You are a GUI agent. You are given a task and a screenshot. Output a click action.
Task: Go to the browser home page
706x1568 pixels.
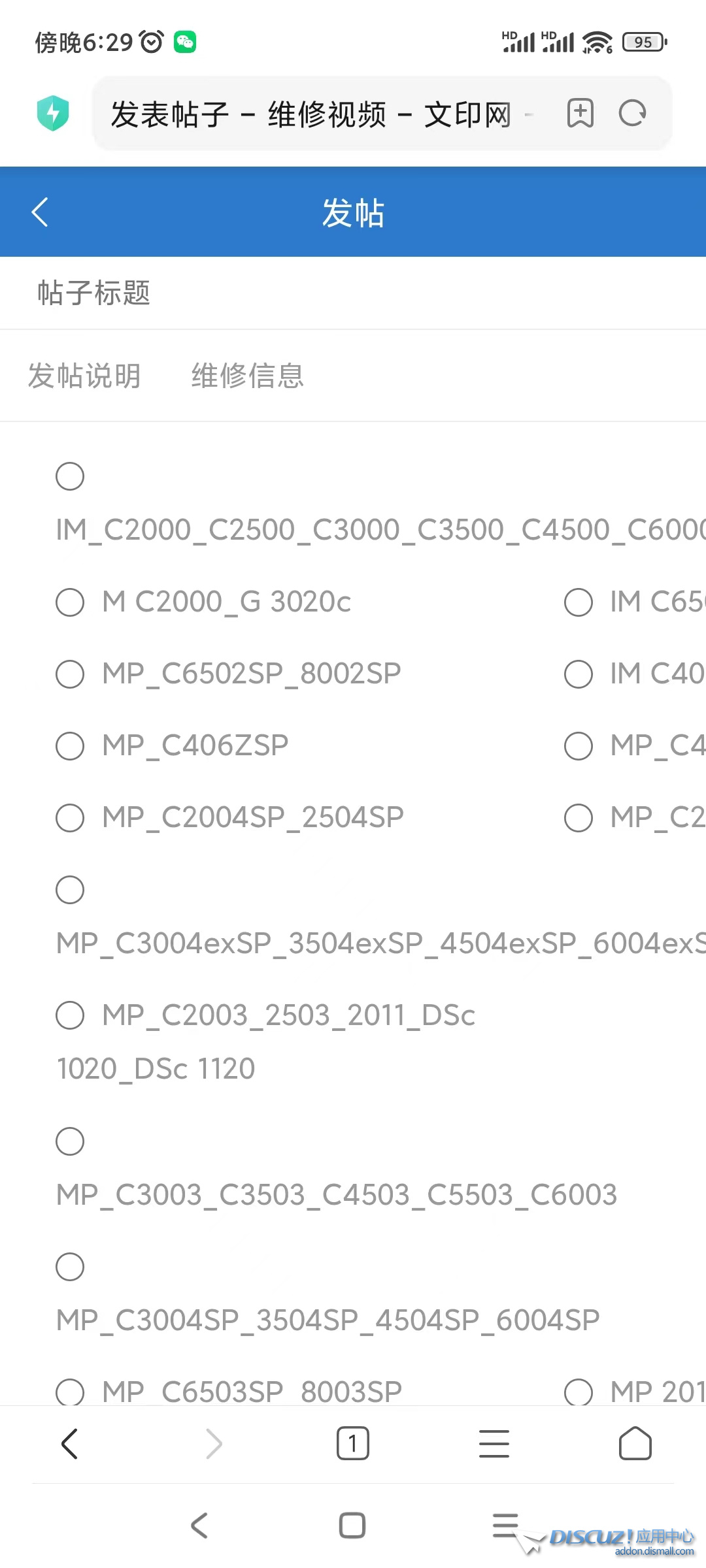point(635,1443)
